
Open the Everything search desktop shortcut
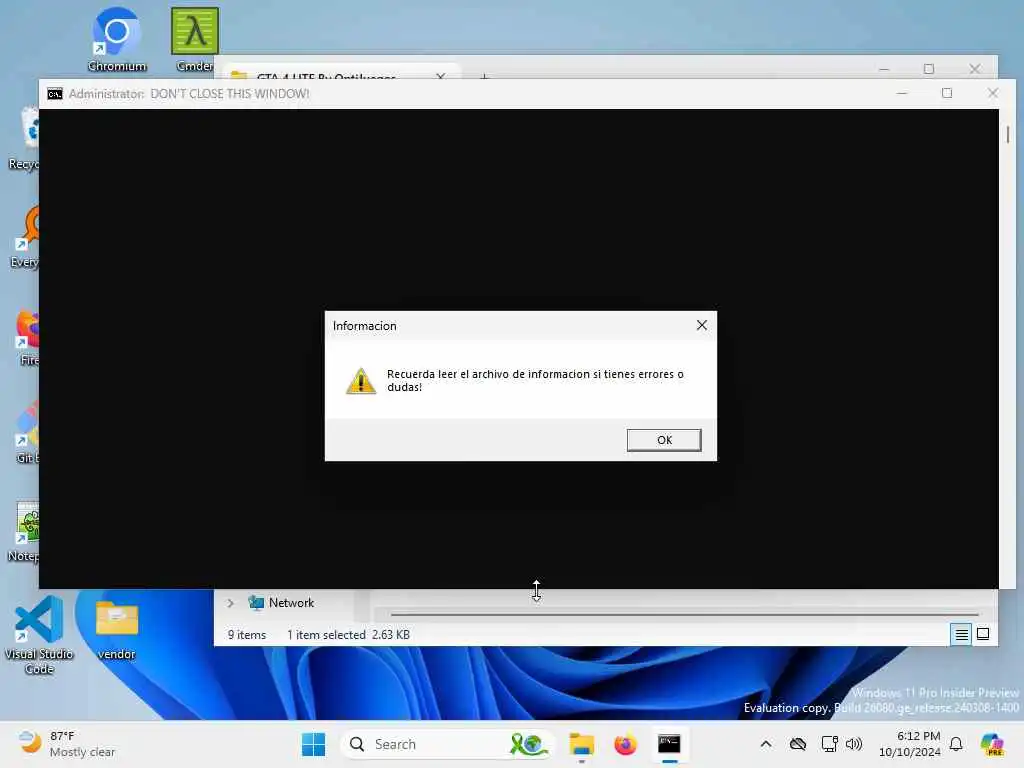pyautogui.click(x=25, y=237)
